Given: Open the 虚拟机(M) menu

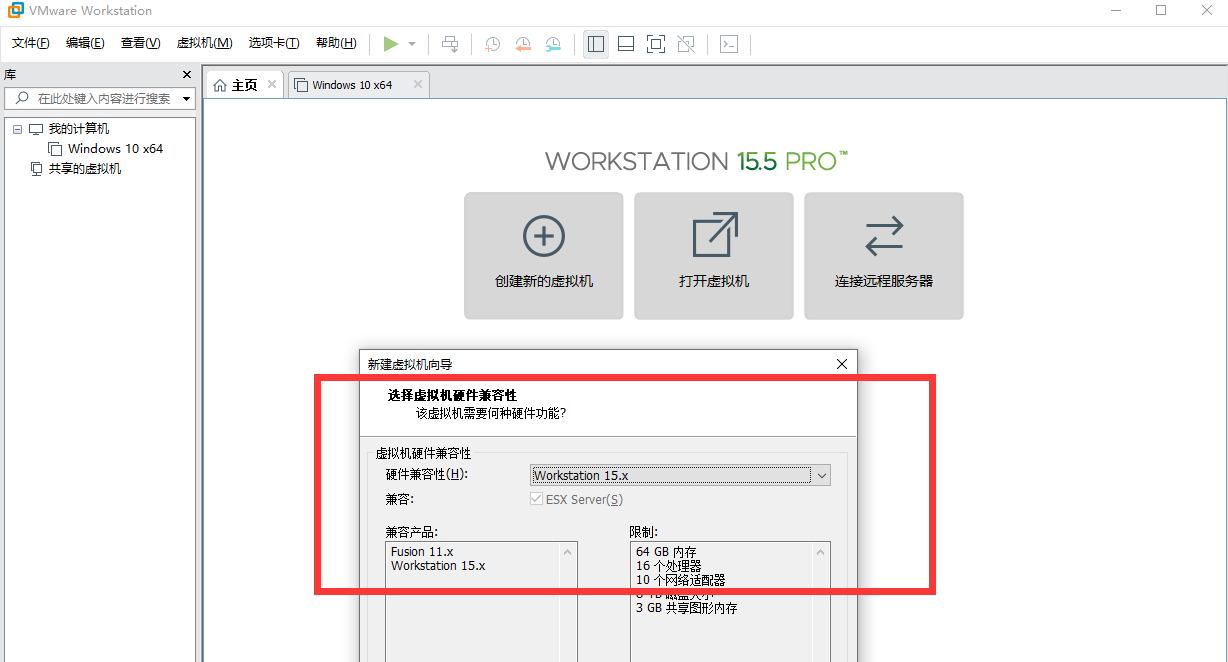Looking at the screenshot, I should click(x=204, y=43).
